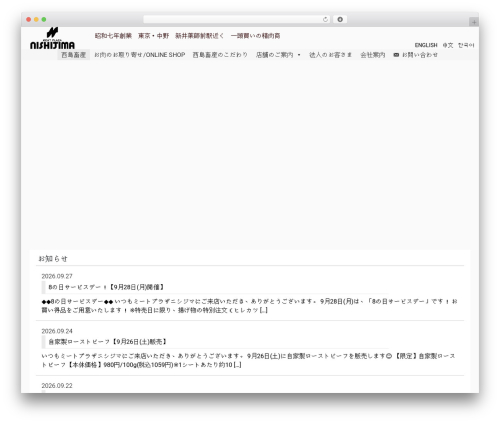Click the roast beef post excerpt text
Image resolution: width=500 pixels, height=423 pixels.
[x=248, y=360]
